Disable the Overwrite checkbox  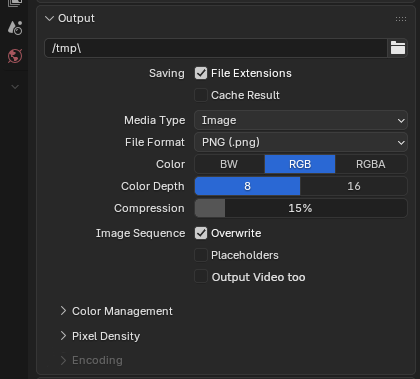pos(201,233)
